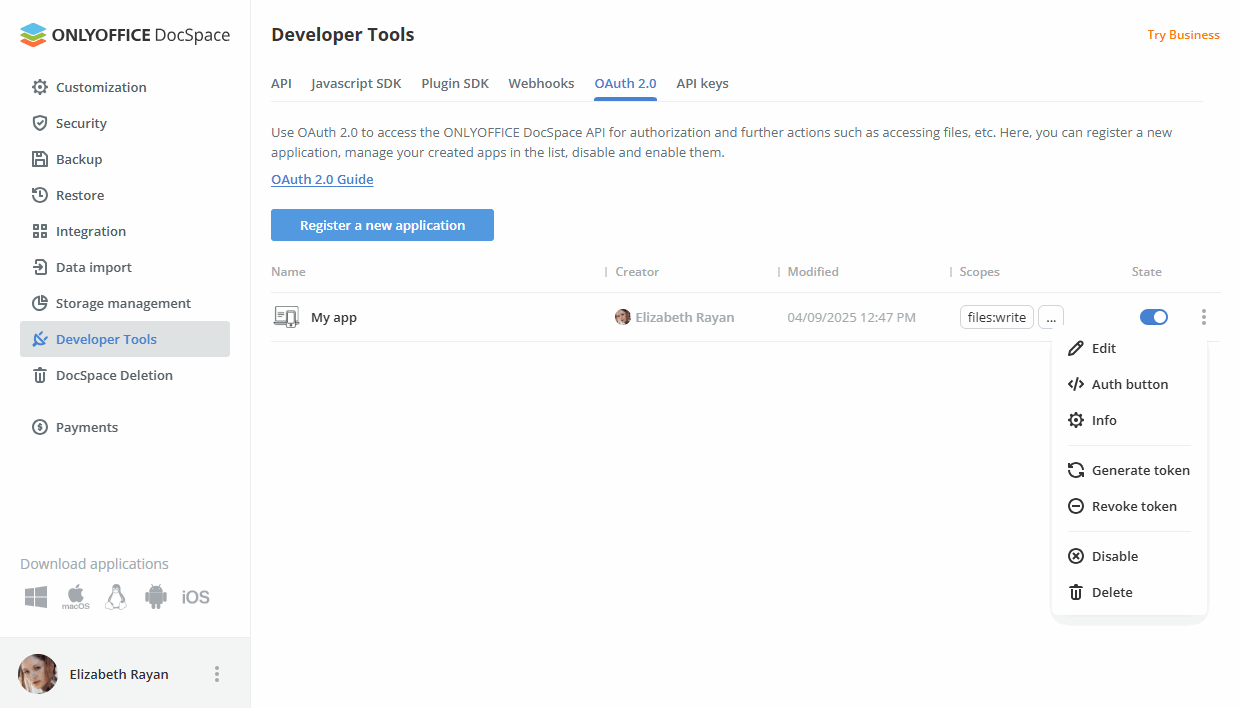Open DocSpace Deletion section
Screen dimensions: 1240x708
112,374
